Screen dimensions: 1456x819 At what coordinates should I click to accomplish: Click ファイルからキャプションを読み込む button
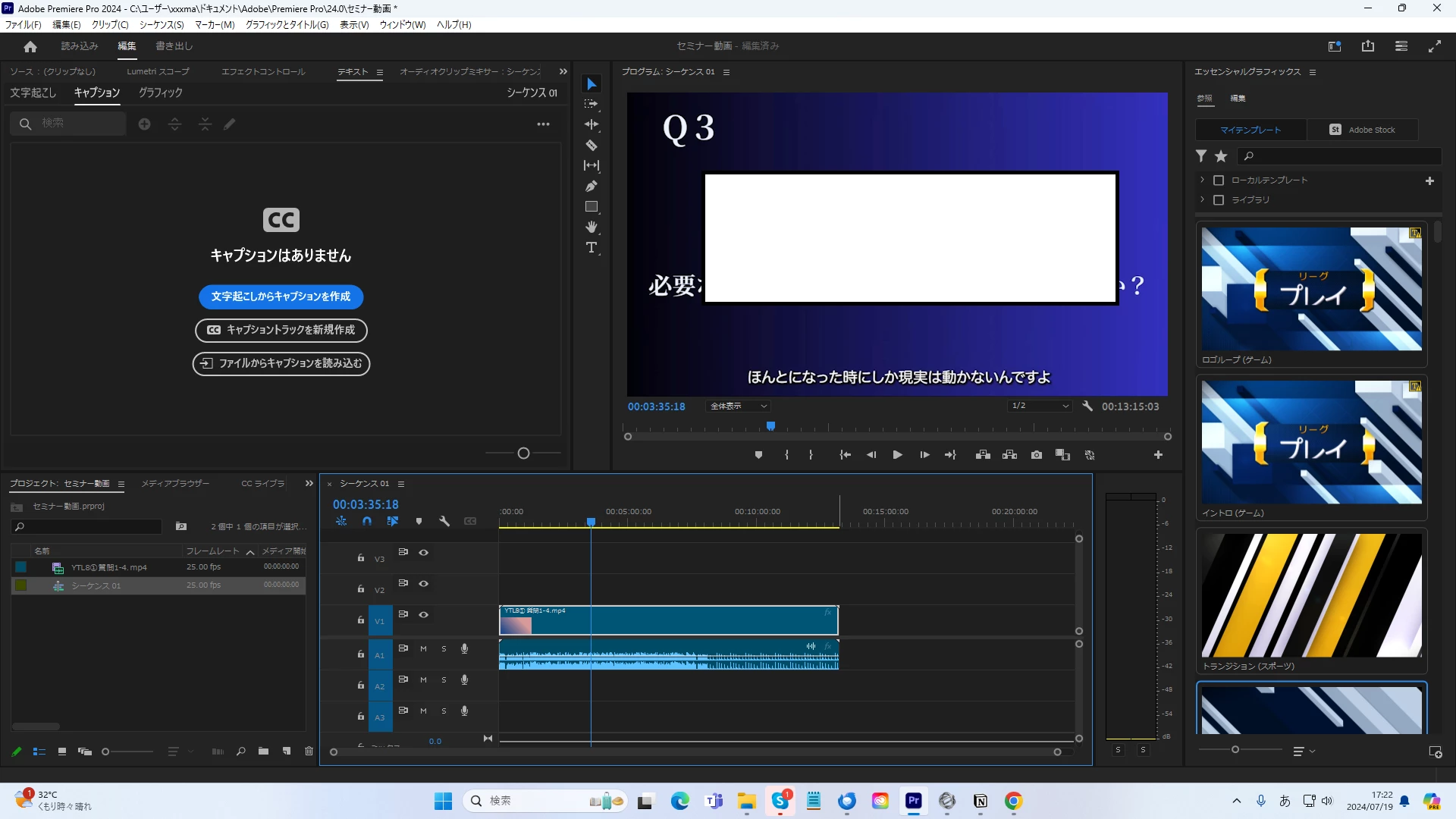tap(281, 363)
